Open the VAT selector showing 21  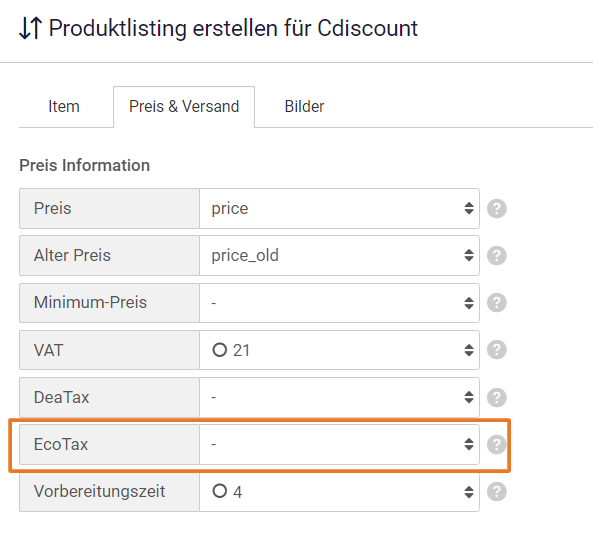339,350
